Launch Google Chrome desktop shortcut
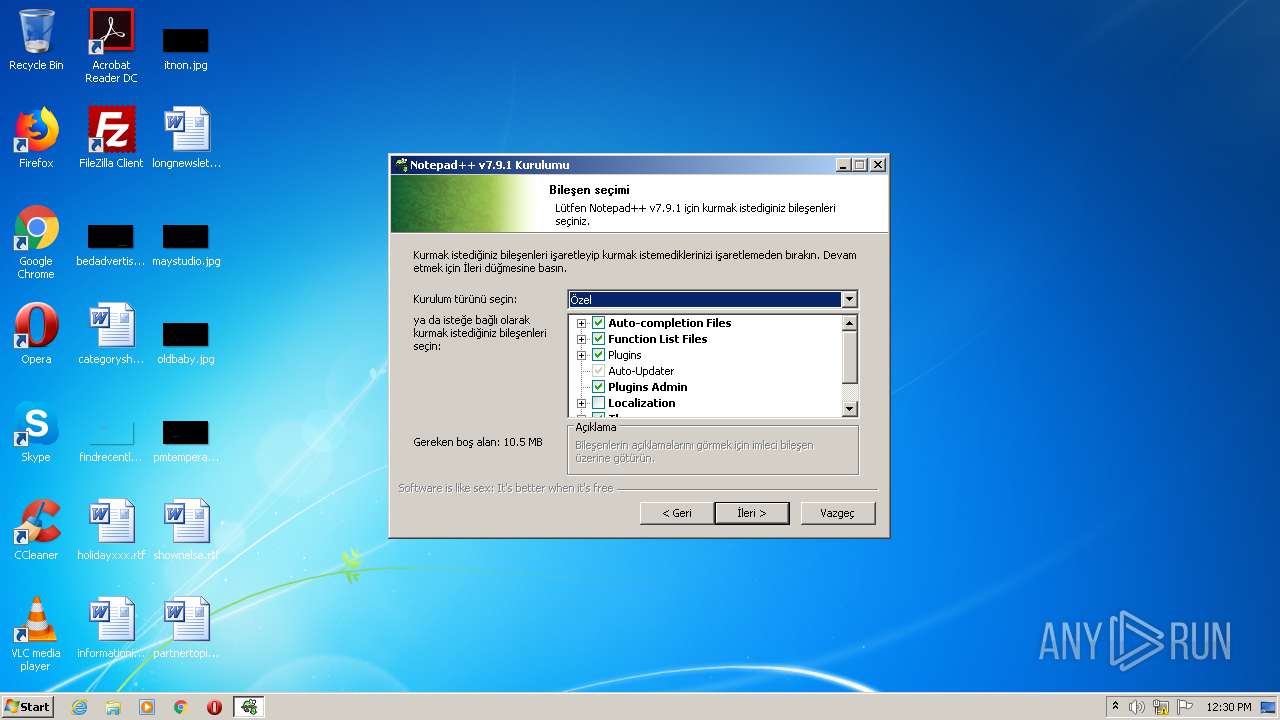This screenshot has height=720, width=1280. point(36,243)
